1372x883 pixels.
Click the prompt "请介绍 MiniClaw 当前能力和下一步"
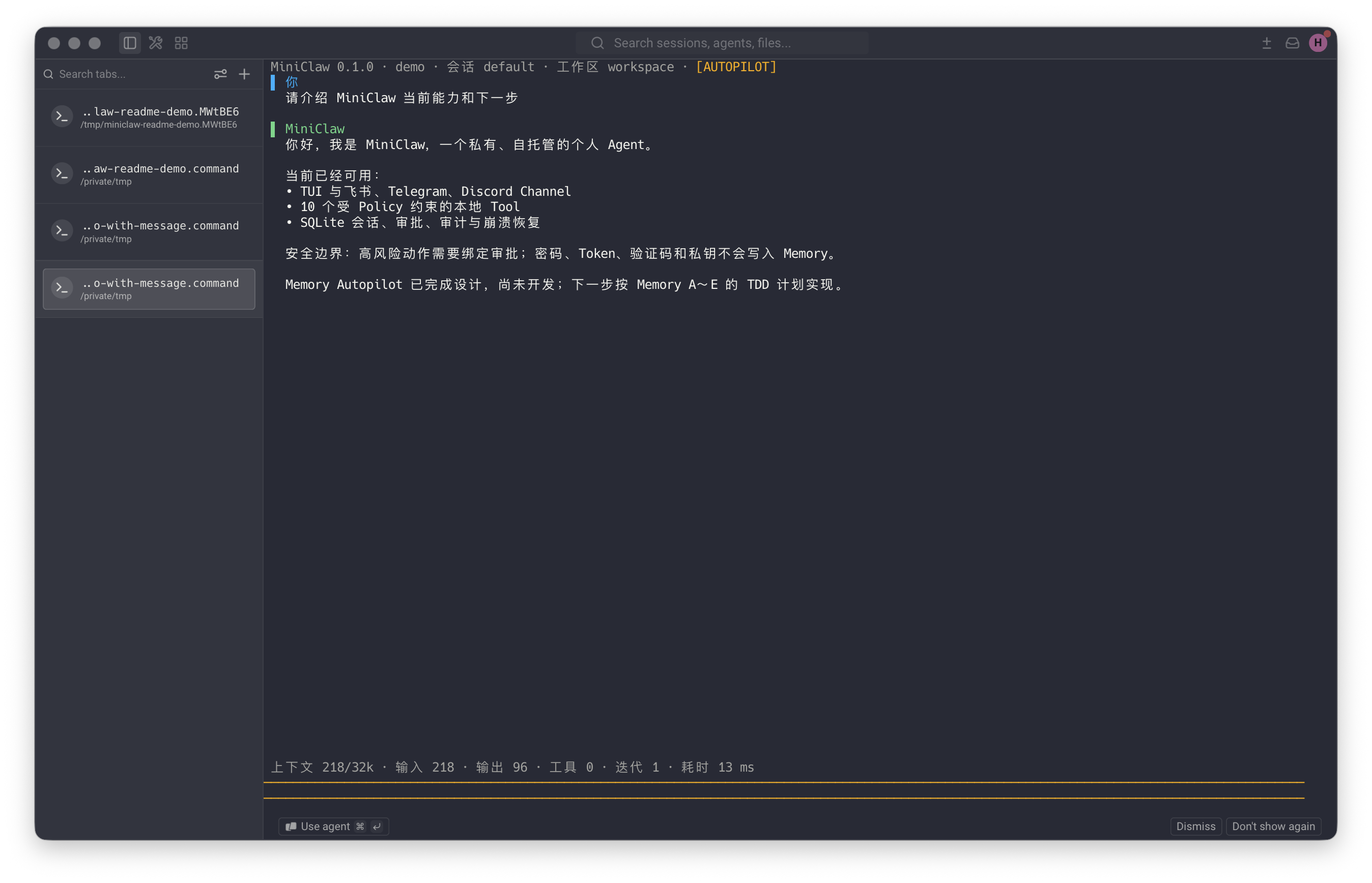click(402, 98)
